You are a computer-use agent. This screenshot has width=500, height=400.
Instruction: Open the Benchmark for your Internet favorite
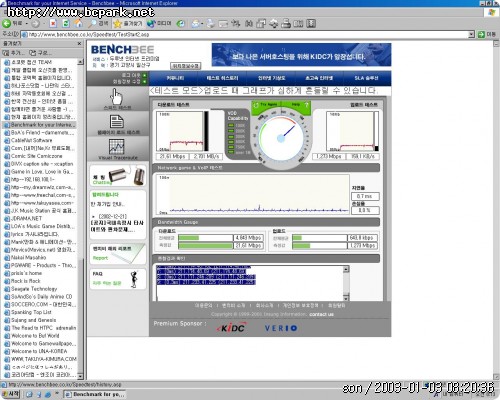coord(39,125)
